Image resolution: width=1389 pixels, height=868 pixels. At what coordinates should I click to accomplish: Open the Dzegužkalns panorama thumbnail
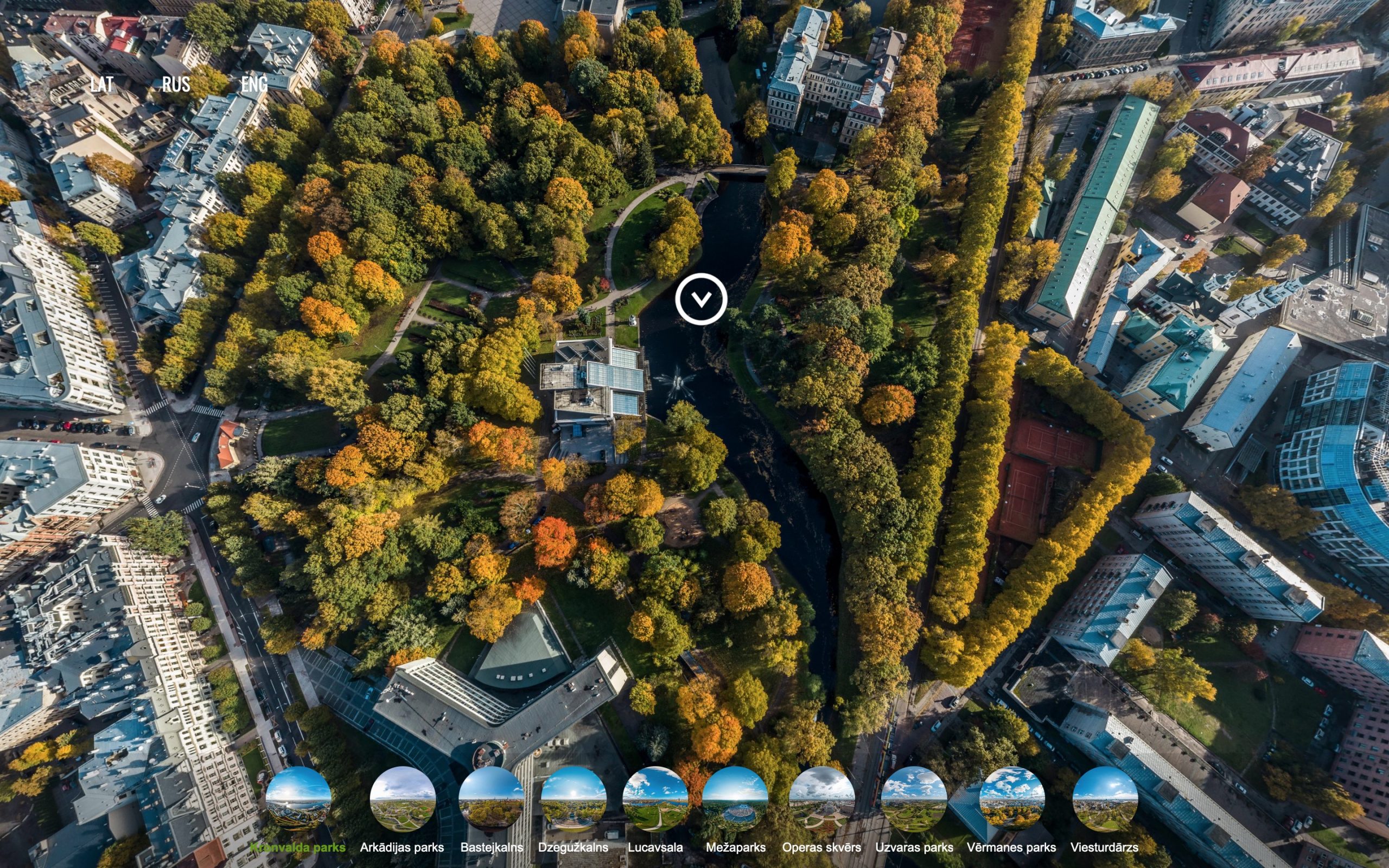coord(574,799)
